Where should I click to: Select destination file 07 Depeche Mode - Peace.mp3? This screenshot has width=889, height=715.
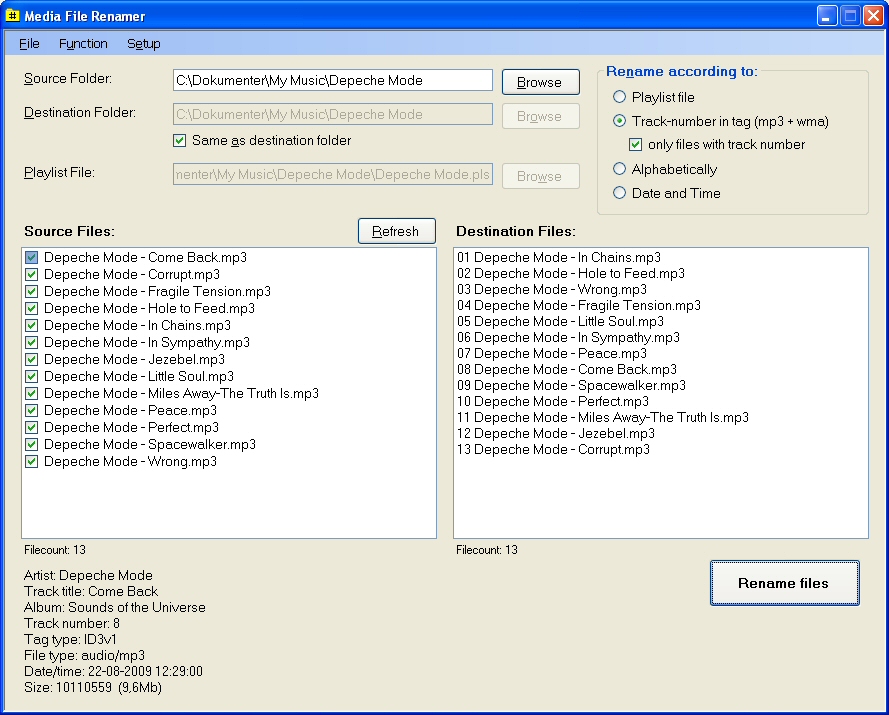(552, 353)
